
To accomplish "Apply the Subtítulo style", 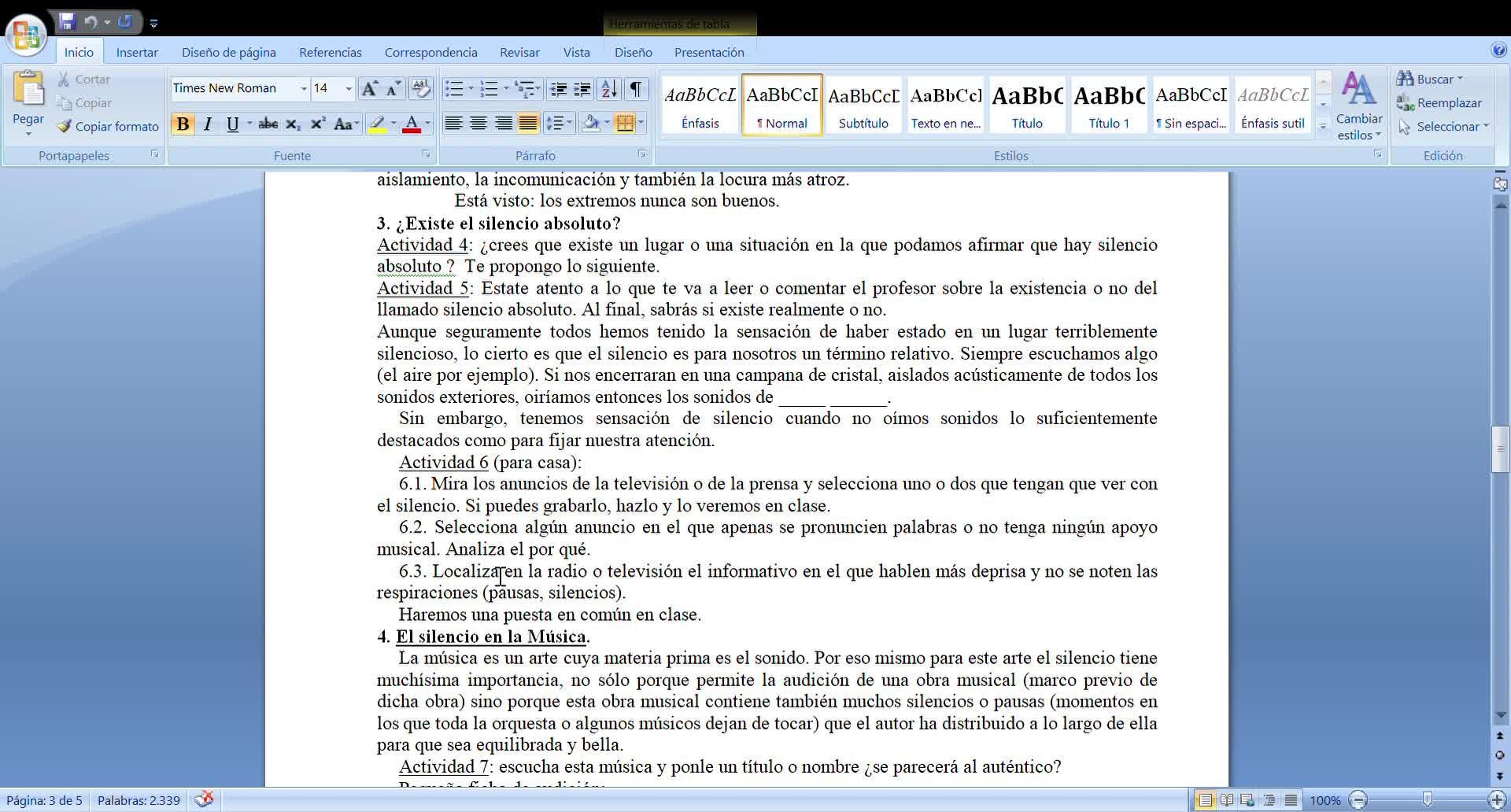I will [863, 105].
